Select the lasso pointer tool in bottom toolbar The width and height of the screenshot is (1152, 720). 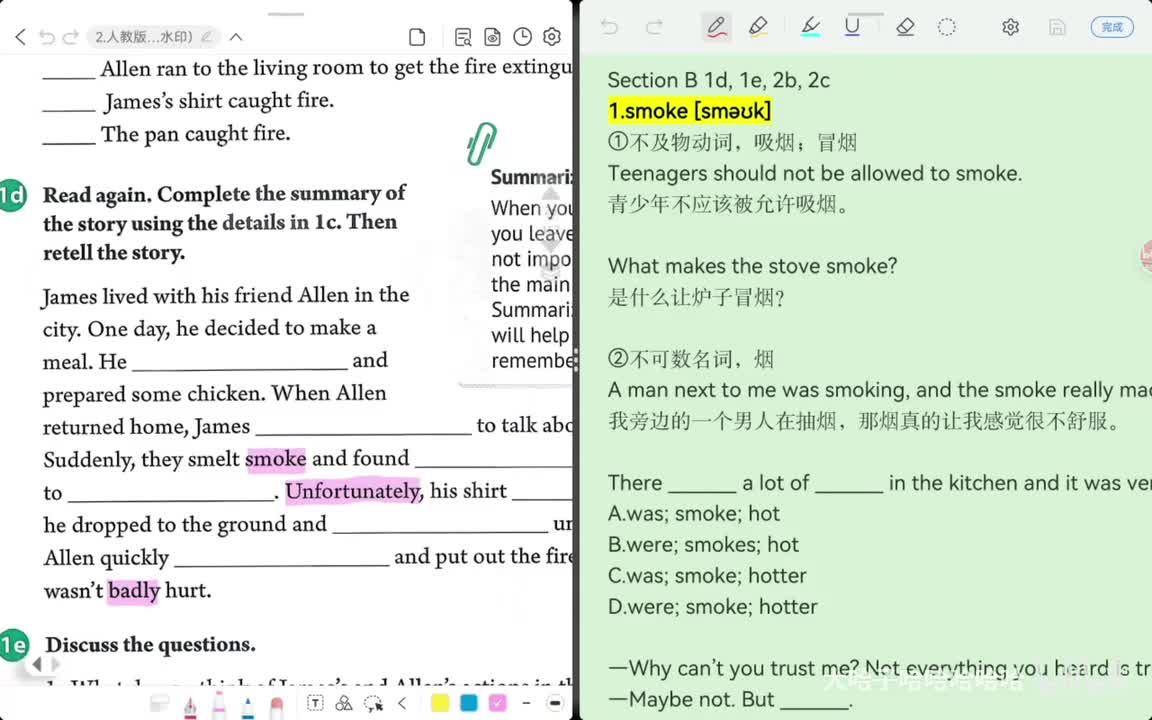pos(373,704)
